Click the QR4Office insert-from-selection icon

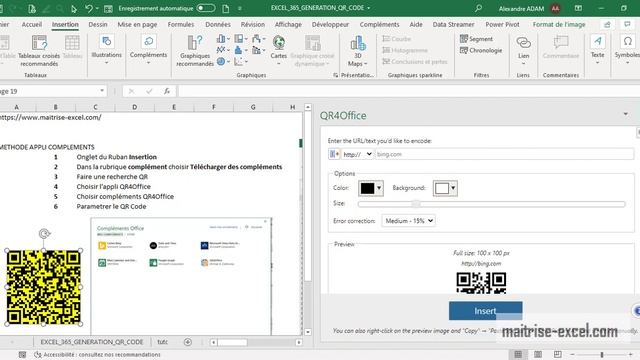(334, 154)
